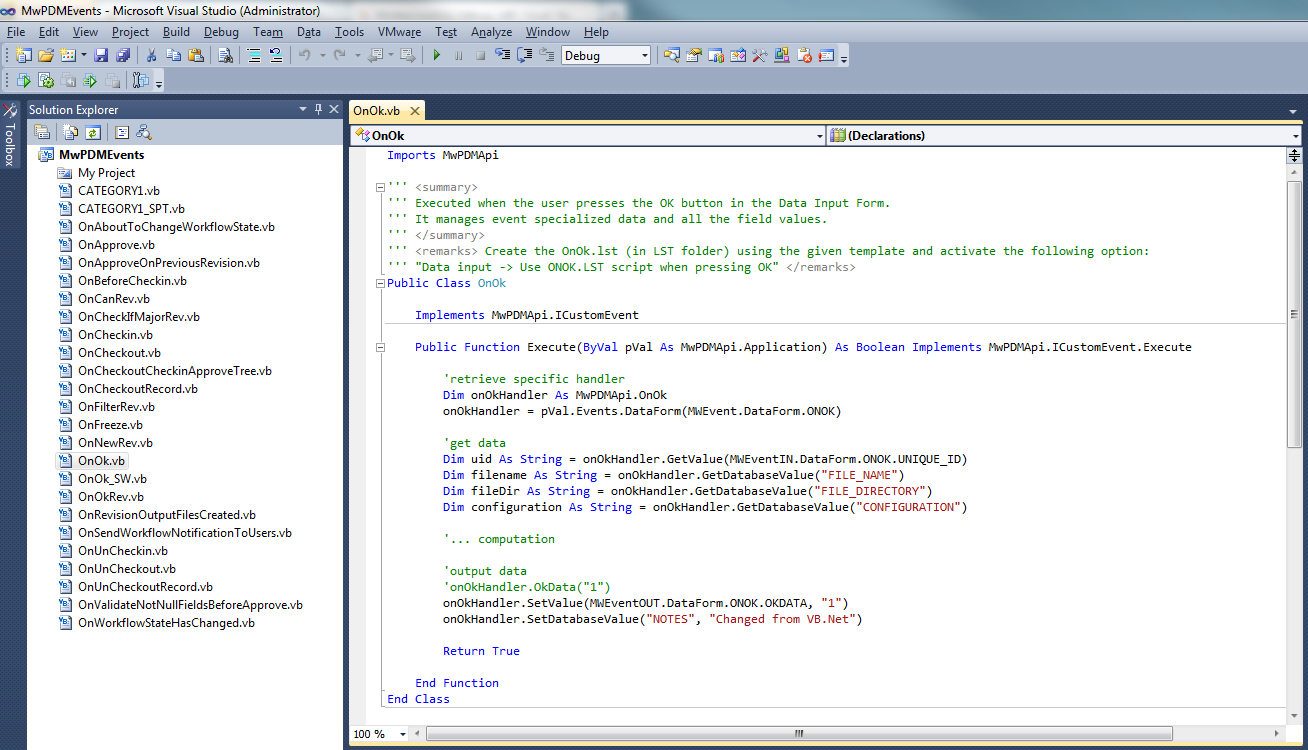This screenshot has width=1308, height=750.
Task: Open the Toolbox wrench-and-hammer toolbar icon
Action: (x=760, y=56)
